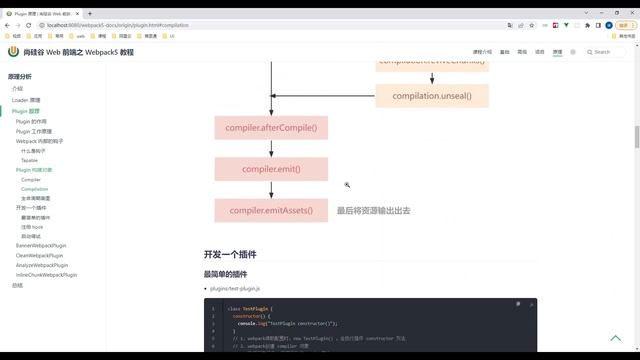Toggle the dark mode icon in navbar
This screenshot has width=640, height=360.
tap(573, 52)
